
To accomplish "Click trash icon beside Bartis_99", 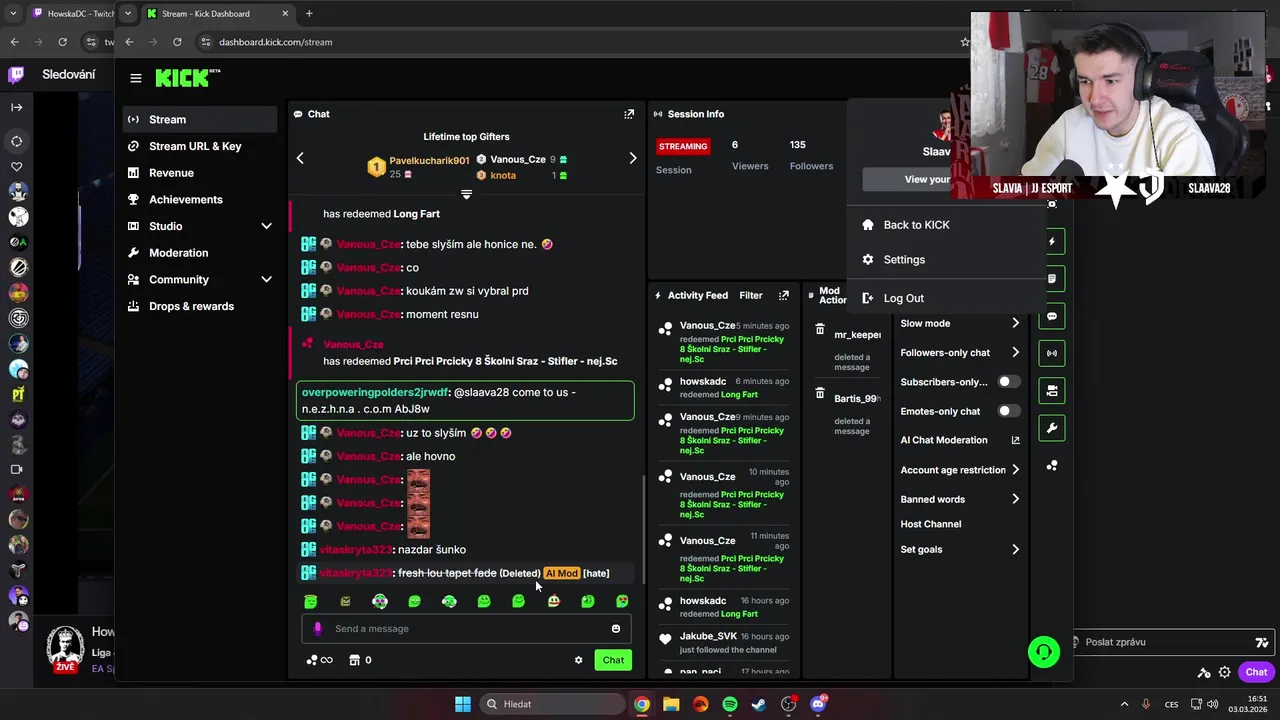I will (820, 393).
